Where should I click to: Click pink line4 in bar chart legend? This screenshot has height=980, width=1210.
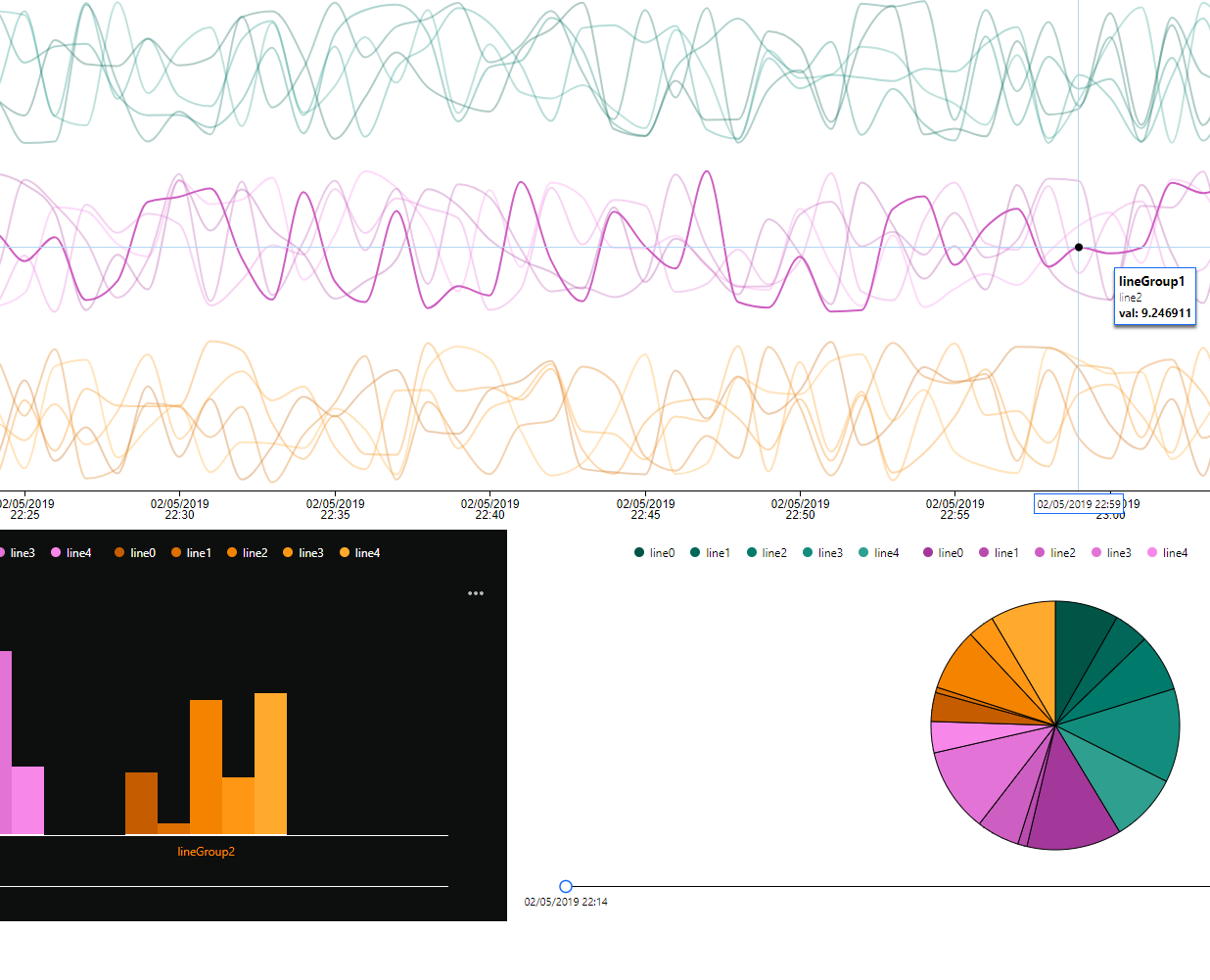[70, 553]
